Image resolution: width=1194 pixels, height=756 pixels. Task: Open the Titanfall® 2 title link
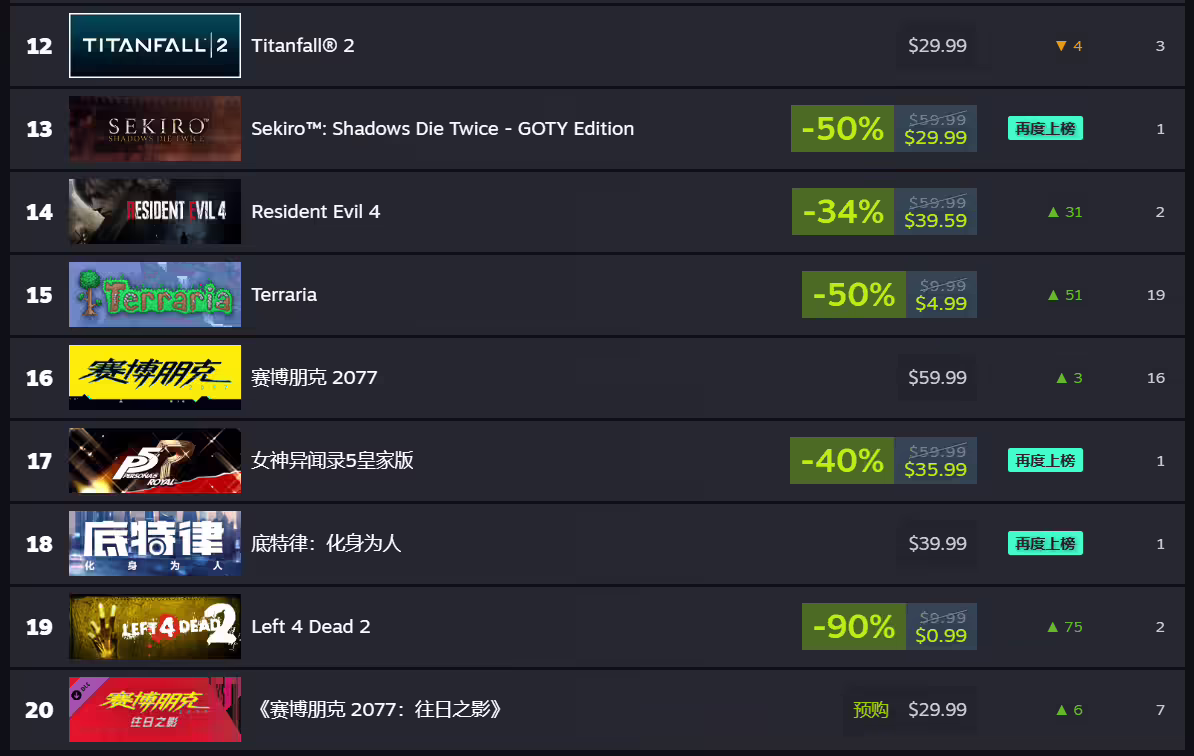(303, 45)
